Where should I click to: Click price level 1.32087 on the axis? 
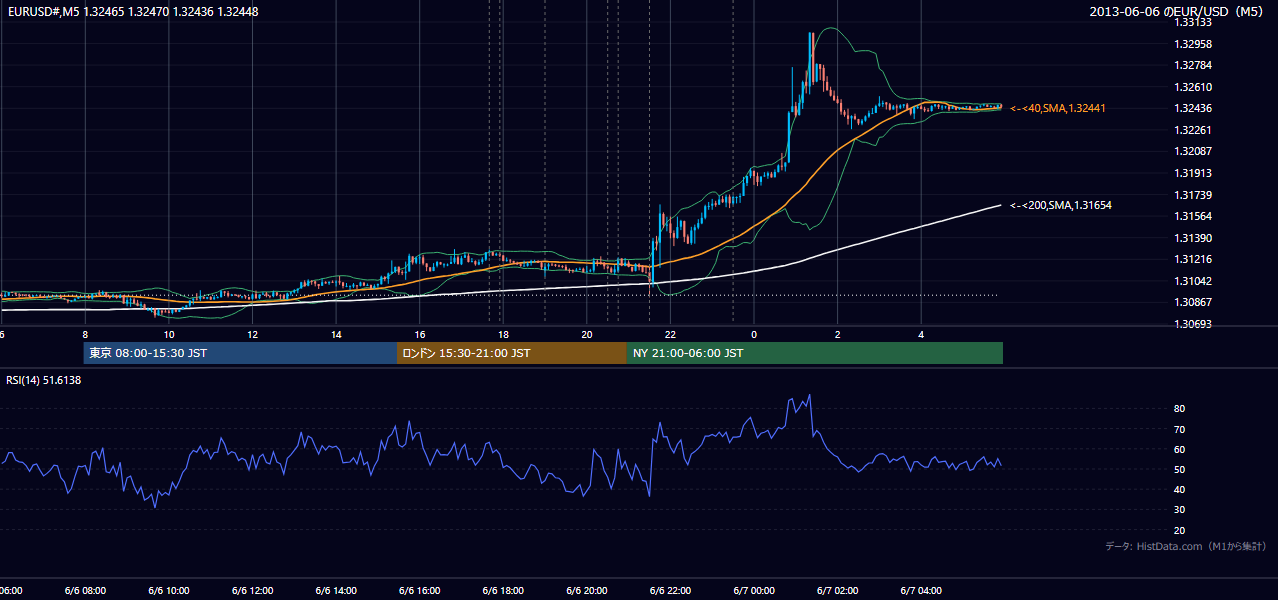(x=1193, y=151)
